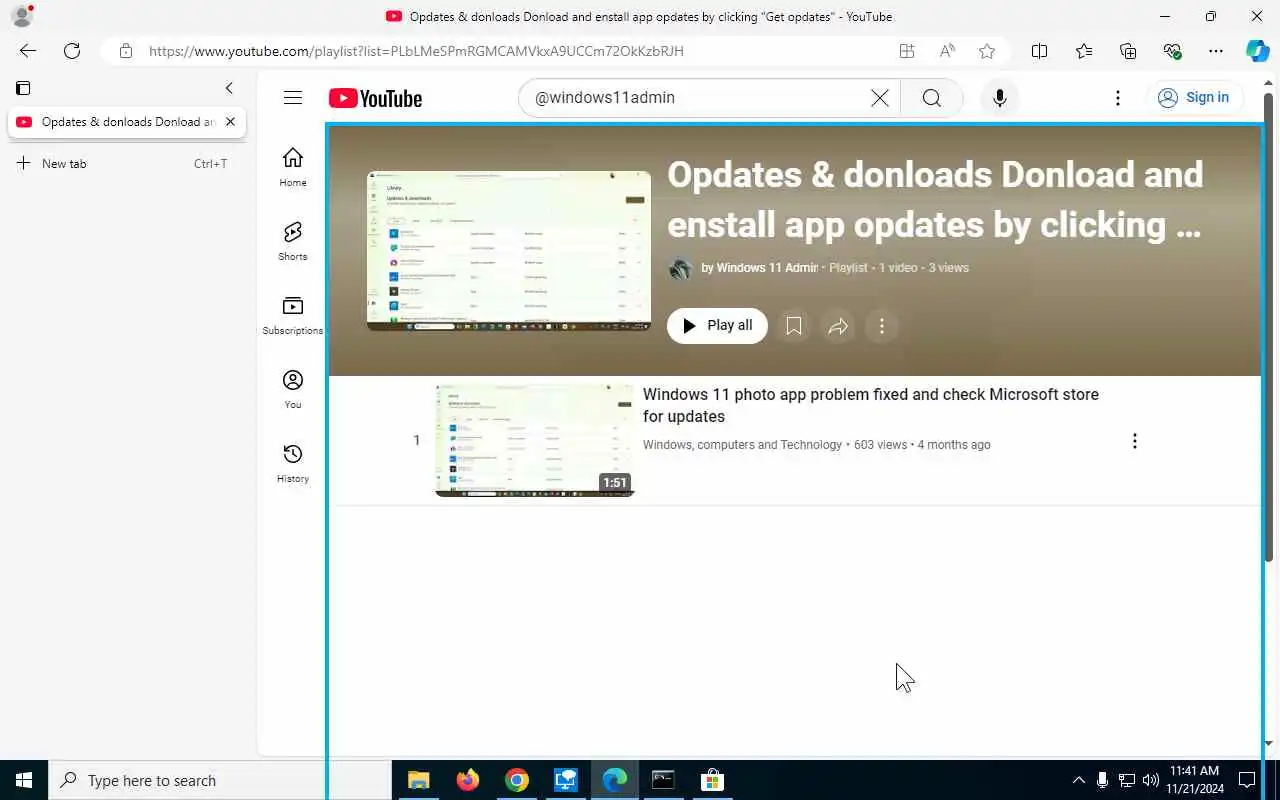Viewport: 1280px width, 800px height.
Task: Open the Windows Start menu
Action: (x=24, y=780)
